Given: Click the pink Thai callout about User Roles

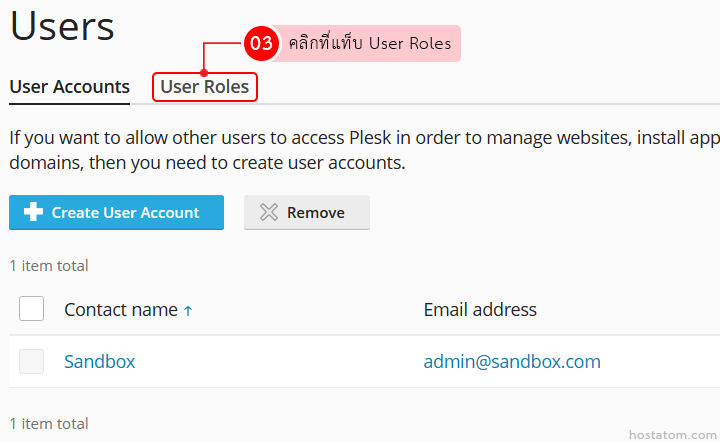Looking at the screenshot, I should click(369, 44).
